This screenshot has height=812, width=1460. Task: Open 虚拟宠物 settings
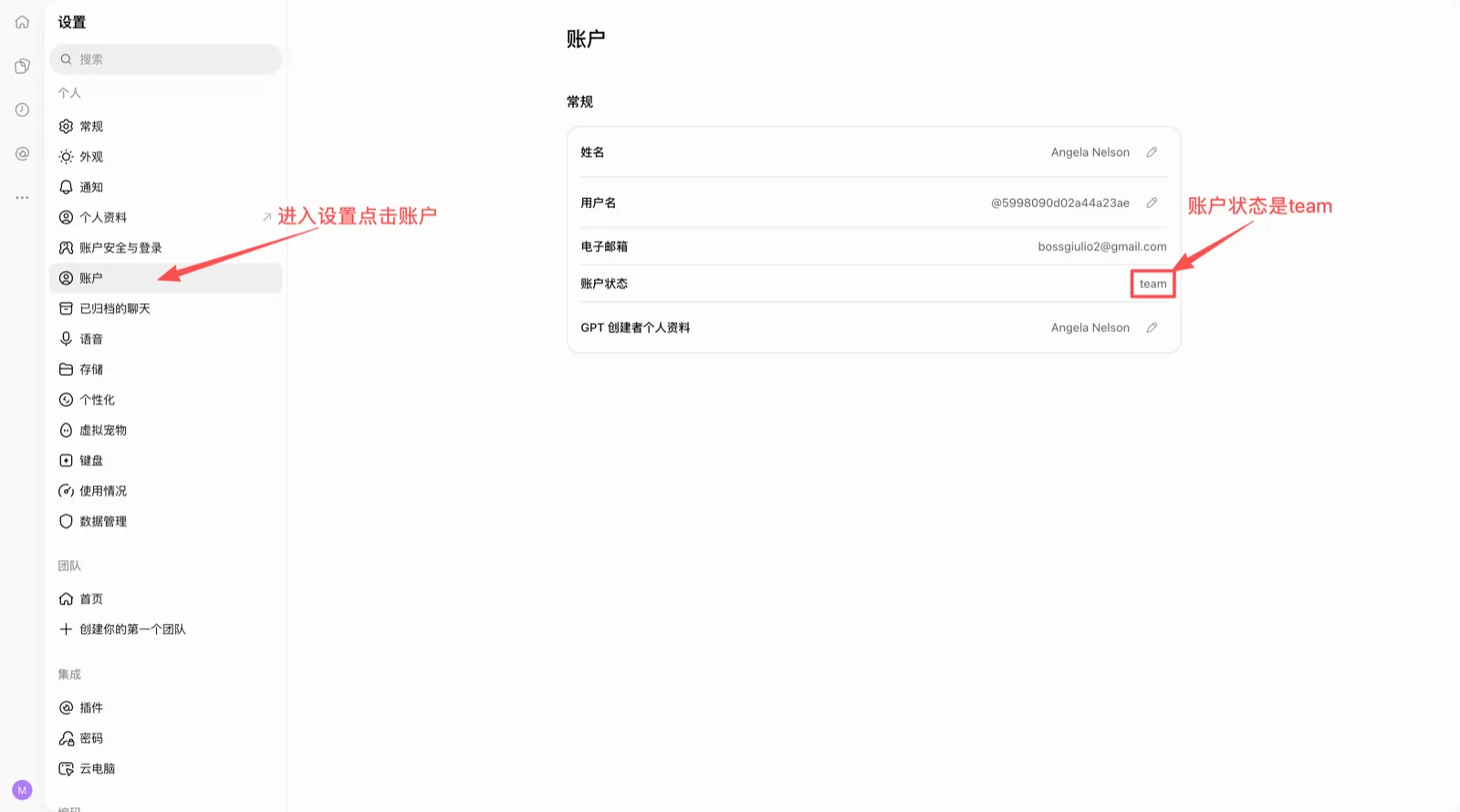click(166, 430)
